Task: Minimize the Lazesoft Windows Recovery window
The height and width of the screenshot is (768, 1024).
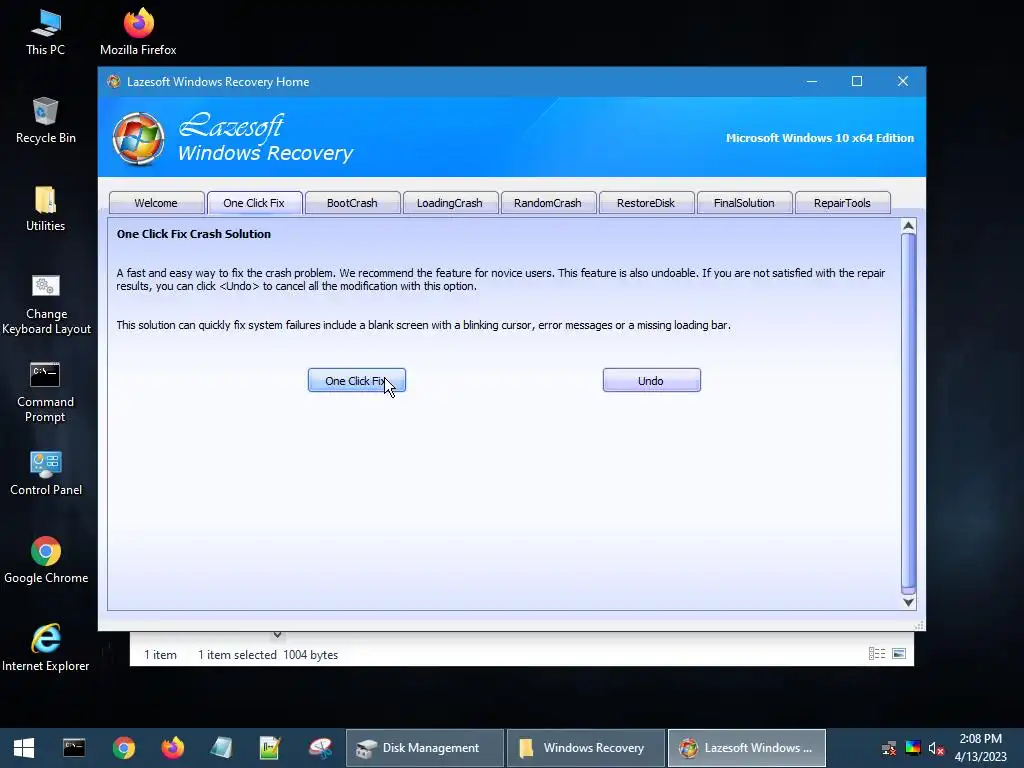Action: click(812, 82)
